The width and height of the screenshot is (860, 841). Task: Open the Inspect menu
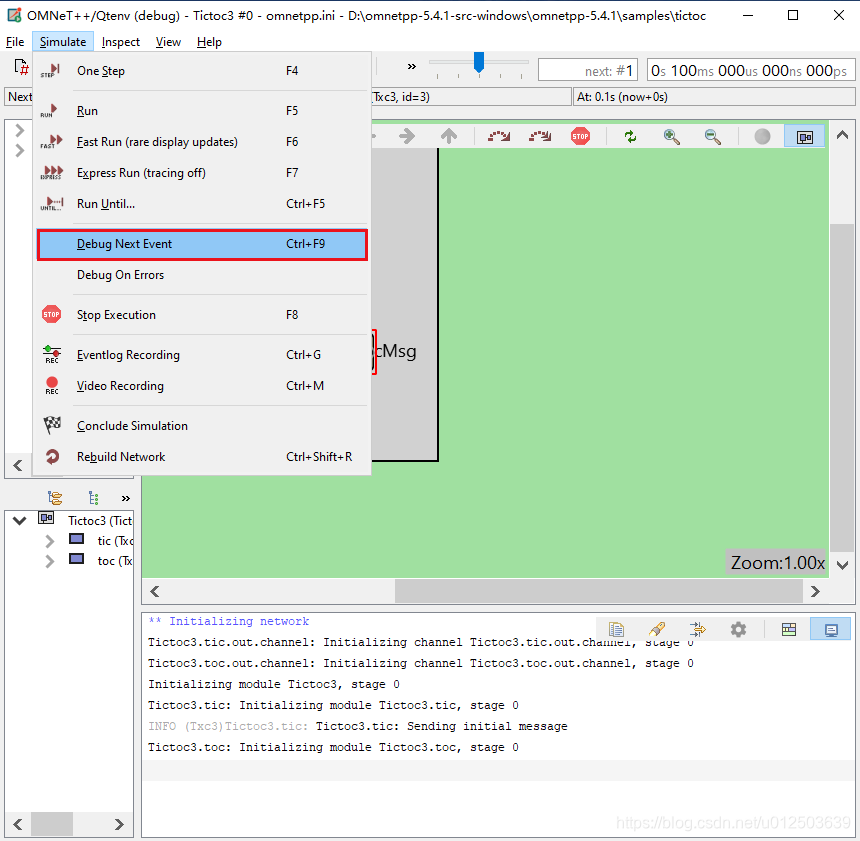120,41
